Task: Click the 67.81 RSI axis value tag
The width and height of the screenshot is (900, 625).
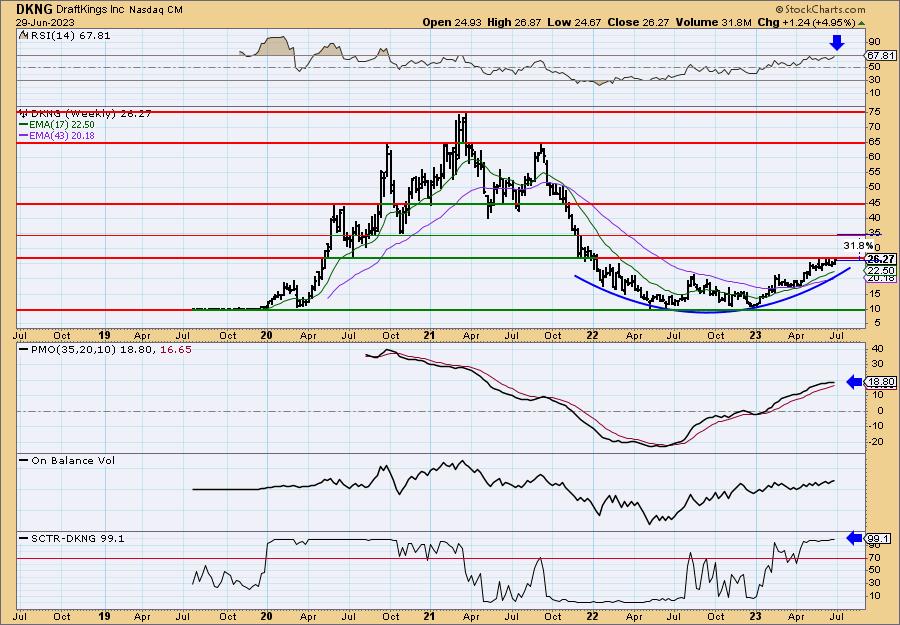Action: (x=880, y=56)
